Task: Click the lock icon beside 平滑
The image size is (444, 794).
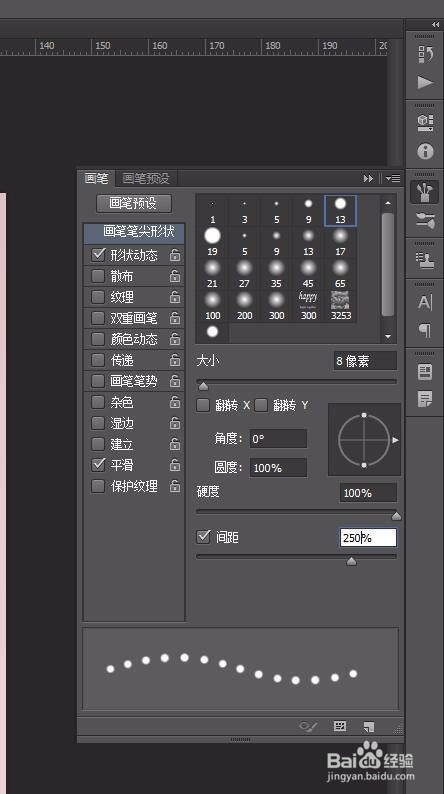Action: 175,465
